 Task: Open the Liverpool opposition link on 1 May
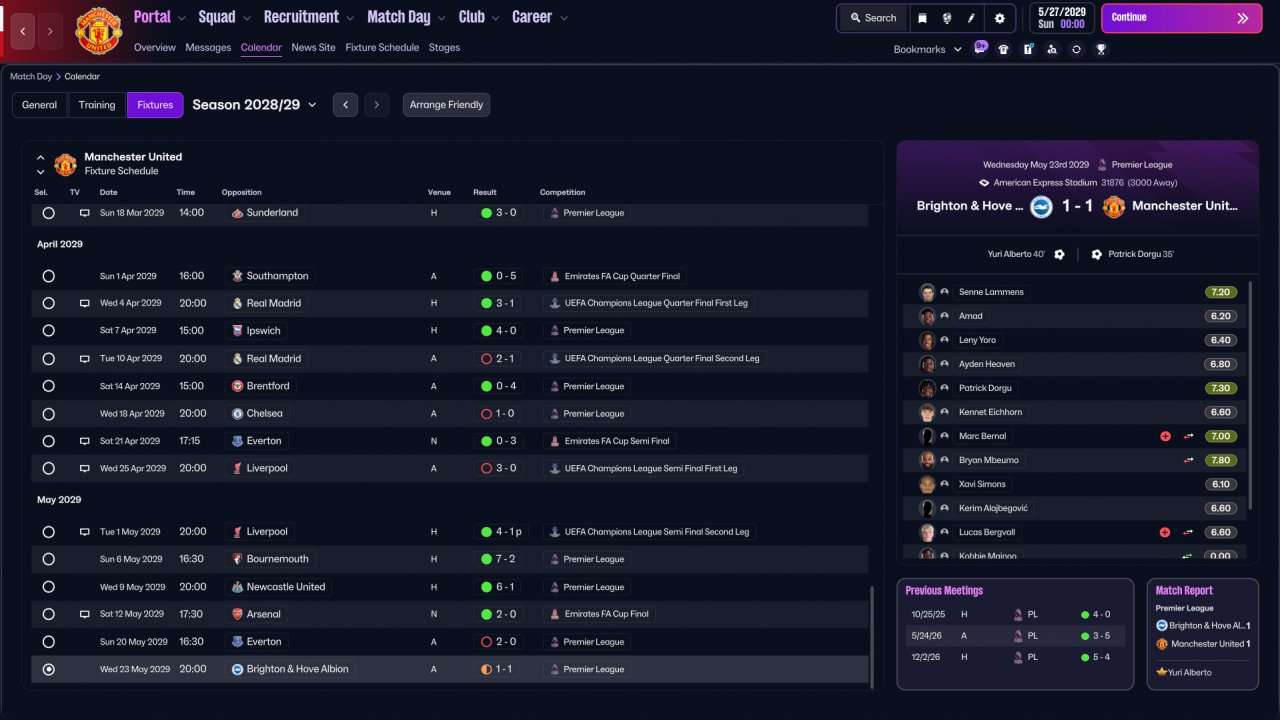click(266, 532)
